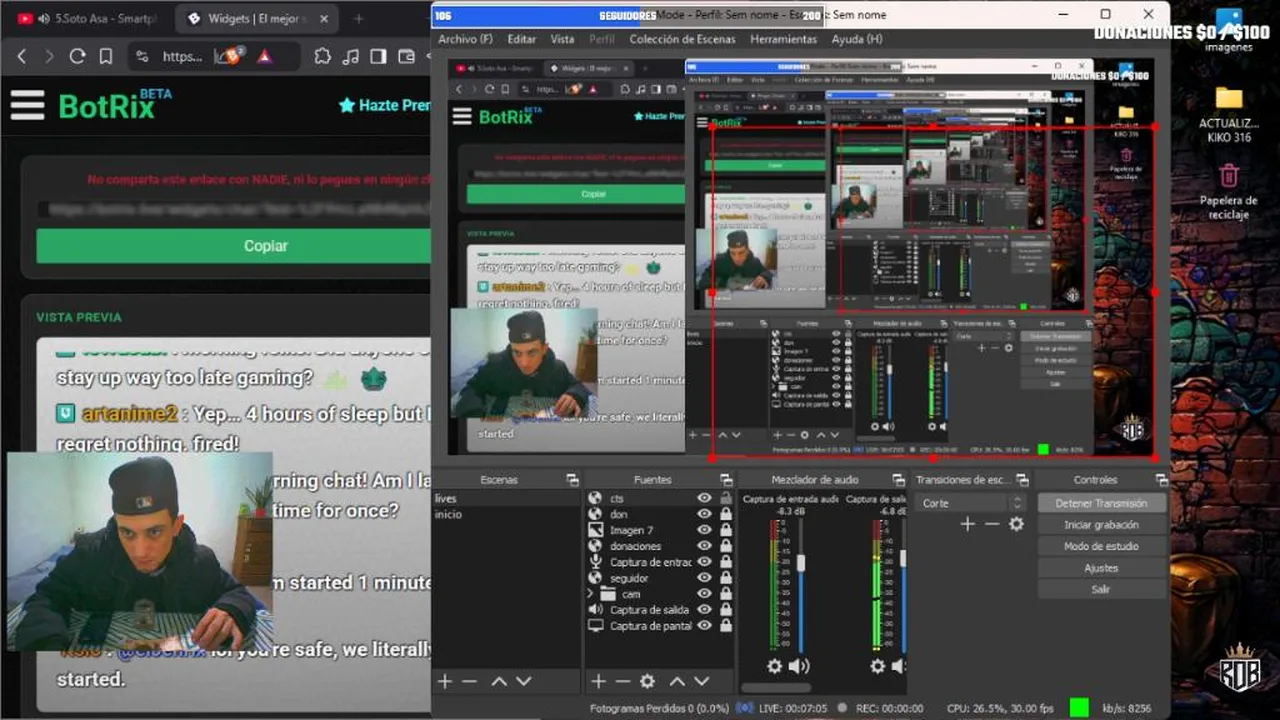The image size is (1280, 720).
Task: Unlock the don source
Action: (725, 514)
